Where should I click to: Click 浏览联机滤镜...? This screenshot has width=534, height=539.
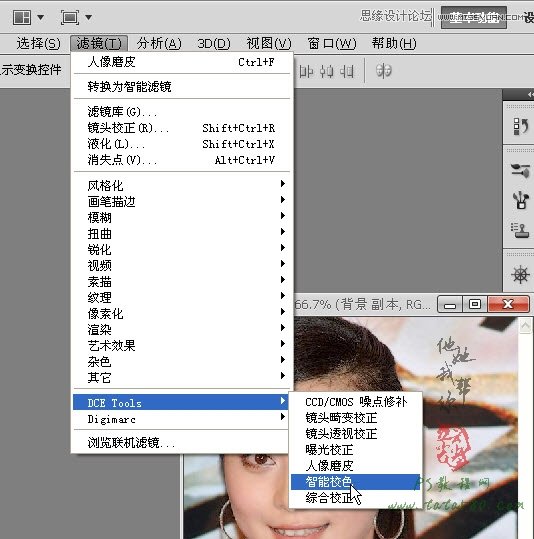181,443
